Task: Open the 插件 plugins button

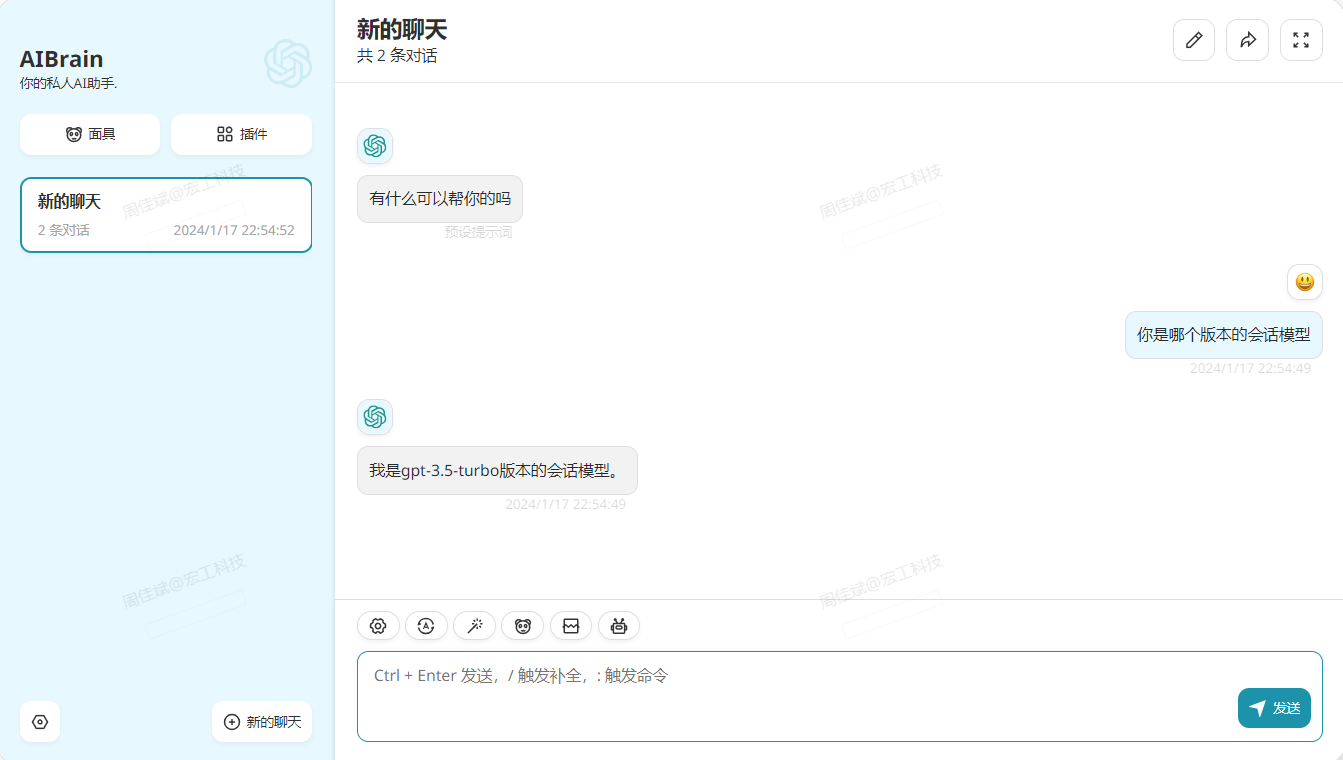Action: click(241, 134)
